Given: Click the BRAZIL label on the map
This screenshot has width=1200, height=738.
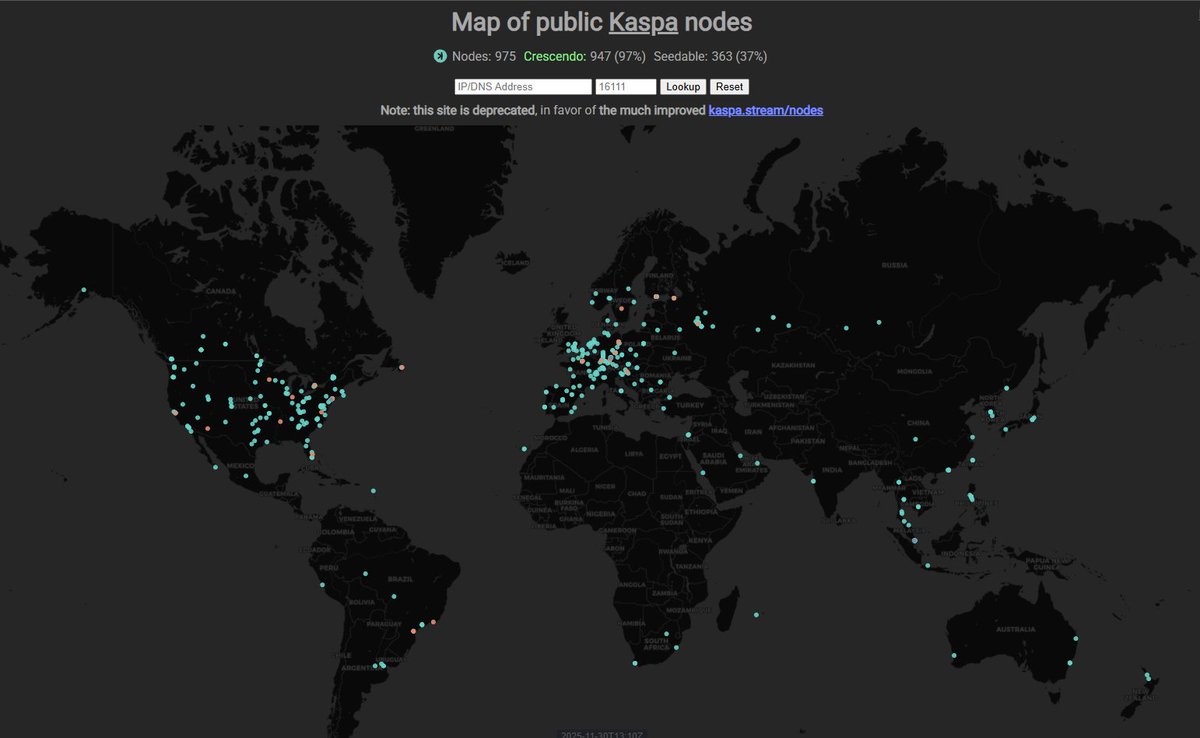Looking at the screenshot, I should tap(400, 580).
